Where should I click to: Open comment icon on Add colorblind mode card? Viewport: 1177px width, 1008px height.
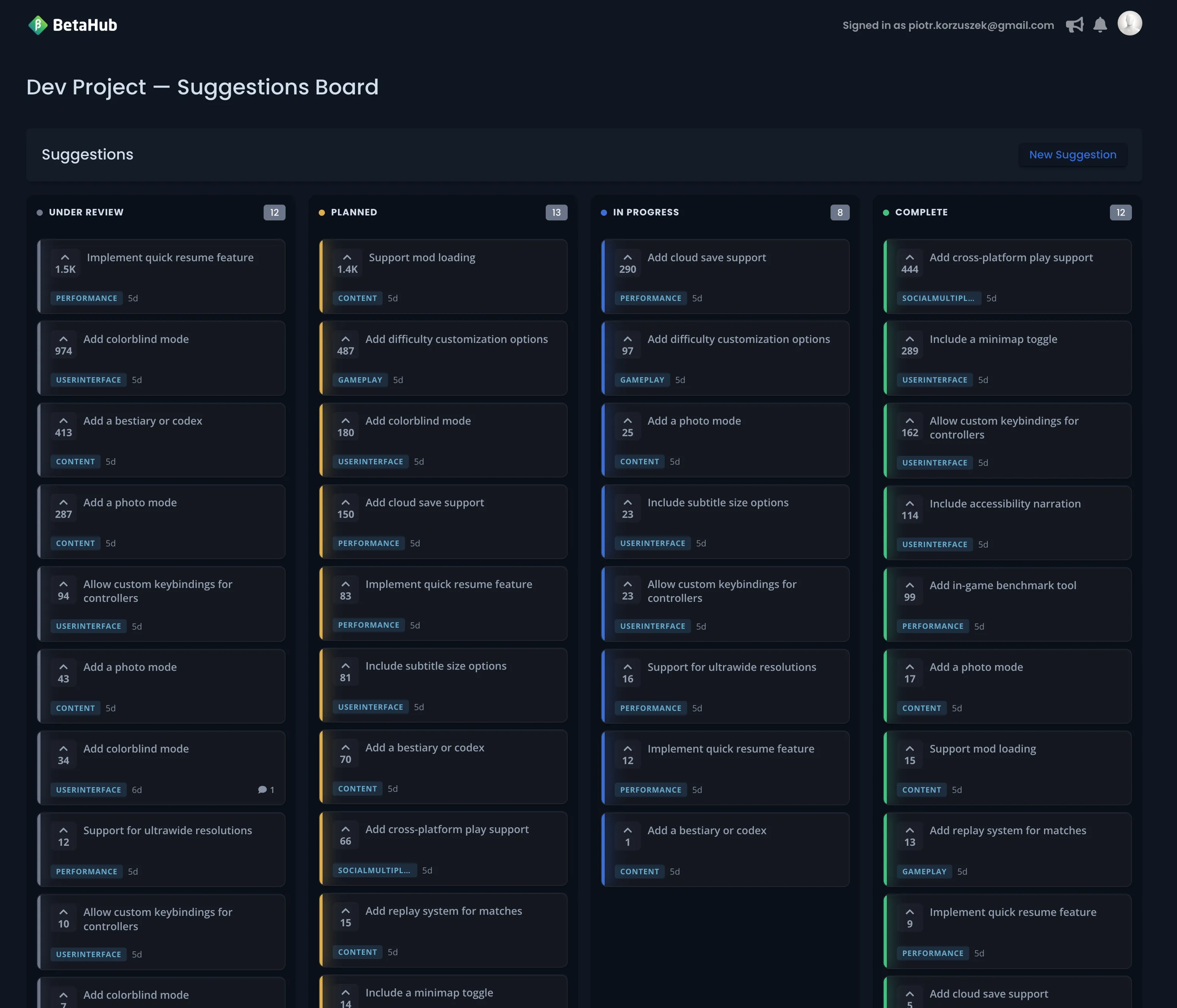[x=262, y=790]
